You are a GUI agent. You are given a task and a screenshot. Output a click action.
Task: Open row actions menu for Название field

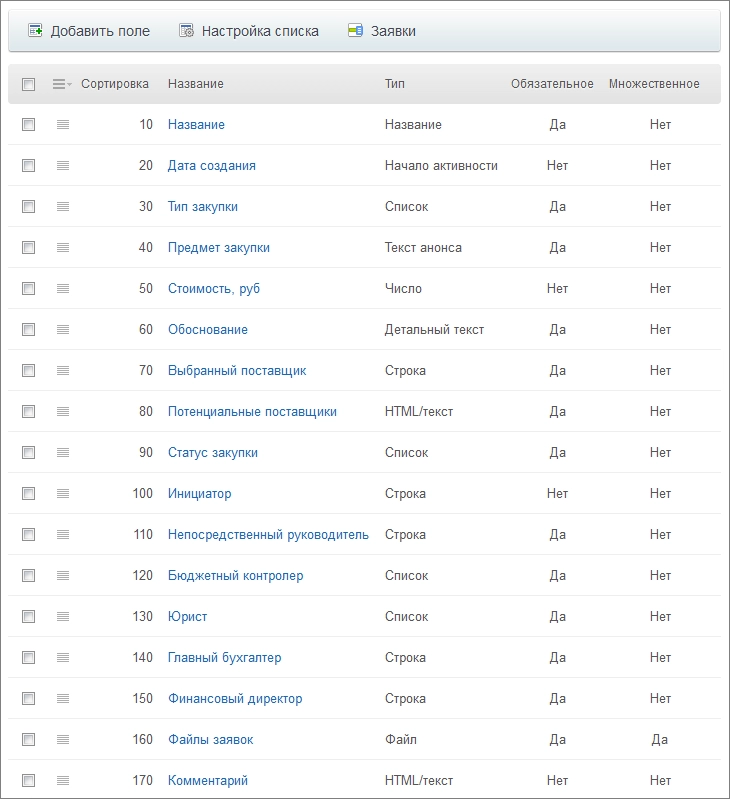pyautogui.click(x=63, y=125)
